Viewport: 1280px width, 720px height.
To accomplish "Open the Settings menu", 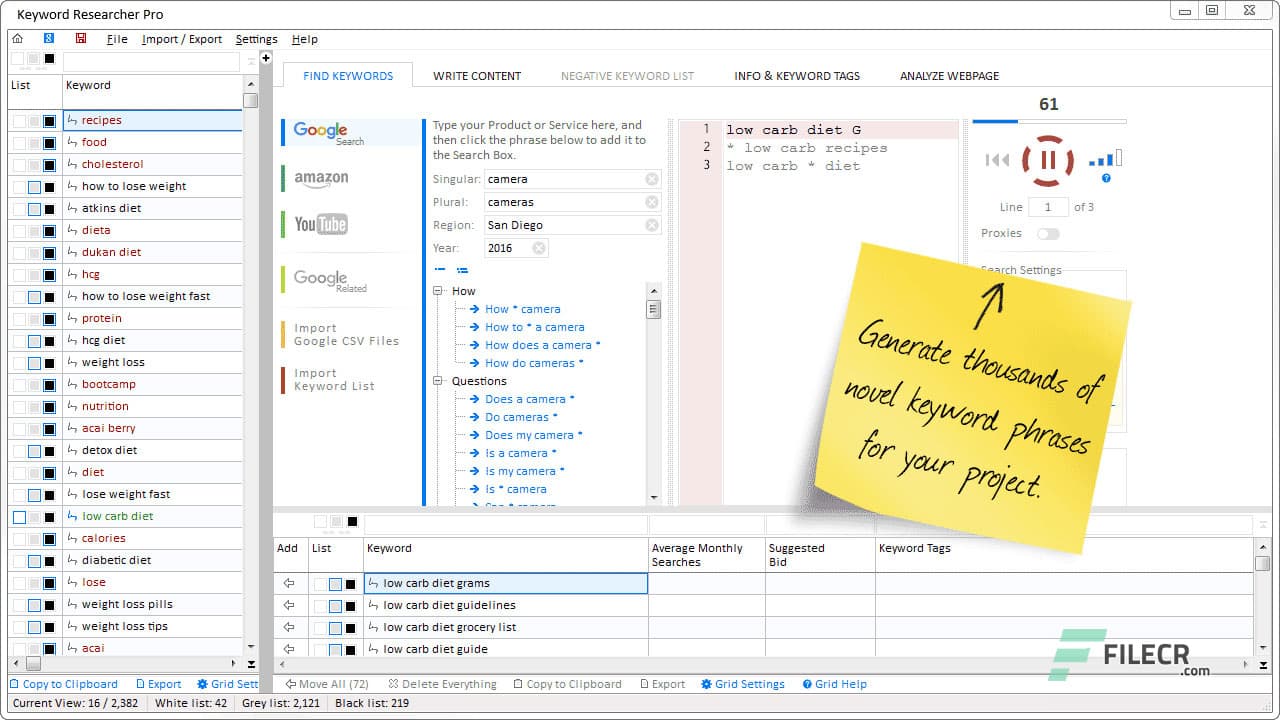I will pos(256,39).
